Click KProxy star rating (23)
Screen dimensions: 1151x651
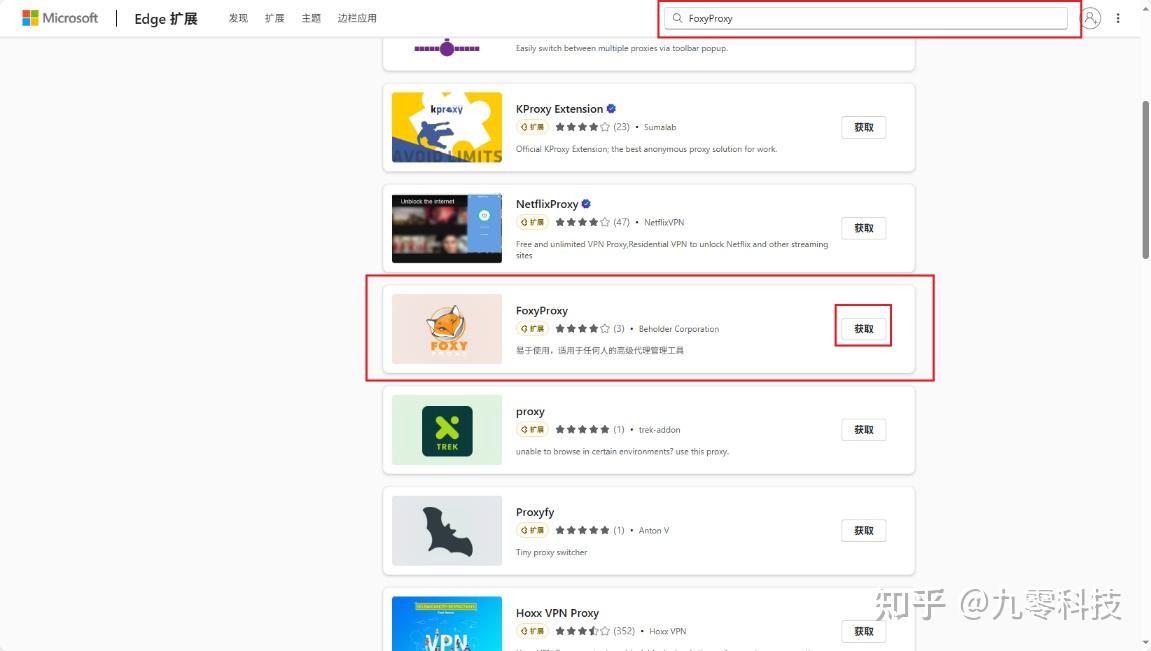592,127
